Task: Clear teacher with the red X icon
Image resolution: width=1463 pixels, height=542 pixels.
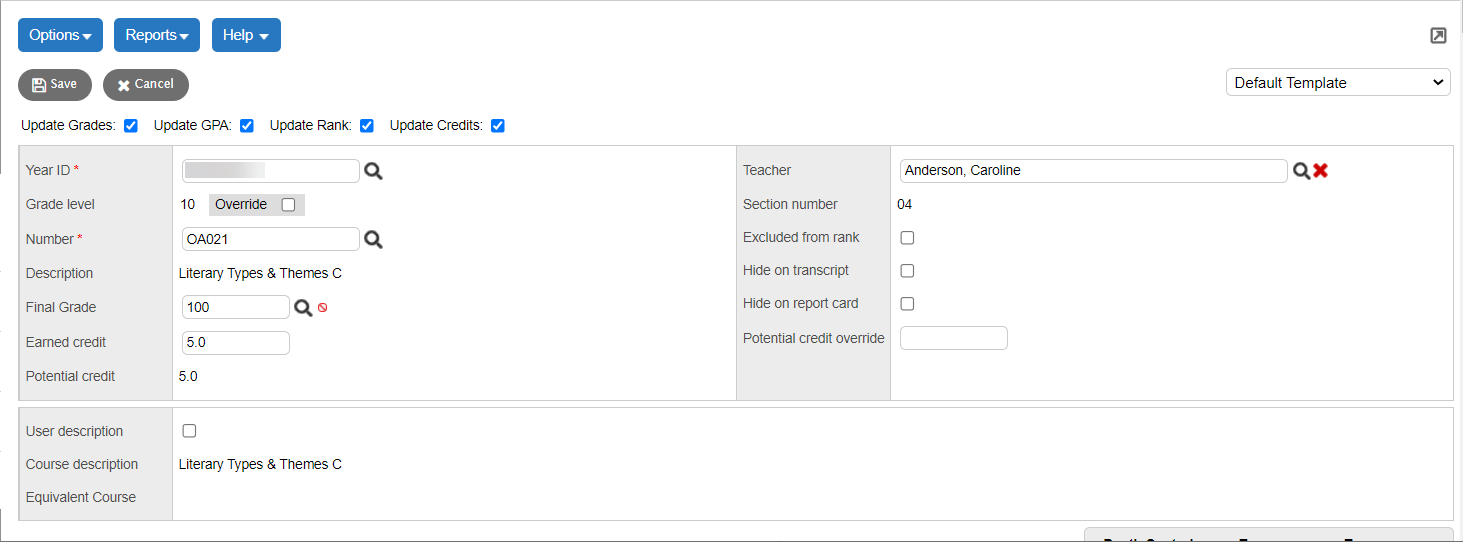Action: pyautogui.click(x=1320, y=171)
